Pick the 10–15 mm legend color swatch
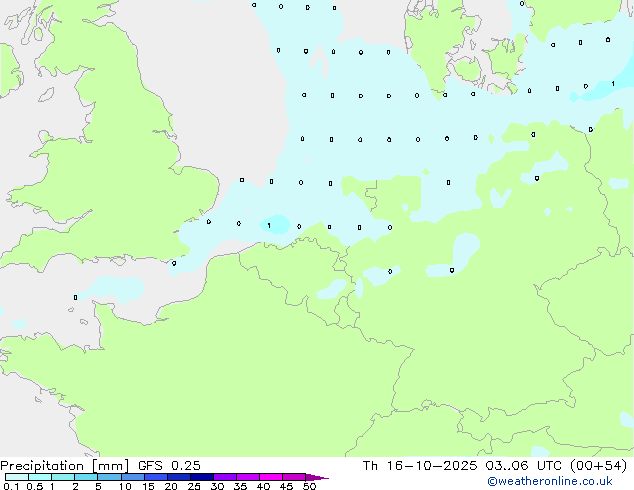 click(133, 477)
